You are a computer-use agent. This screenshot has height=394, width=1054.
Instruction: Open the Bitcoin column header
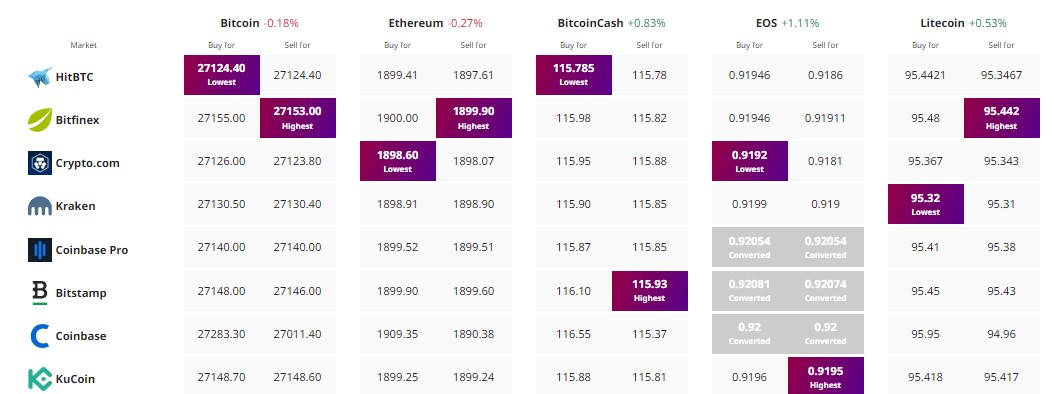[240, 23]
